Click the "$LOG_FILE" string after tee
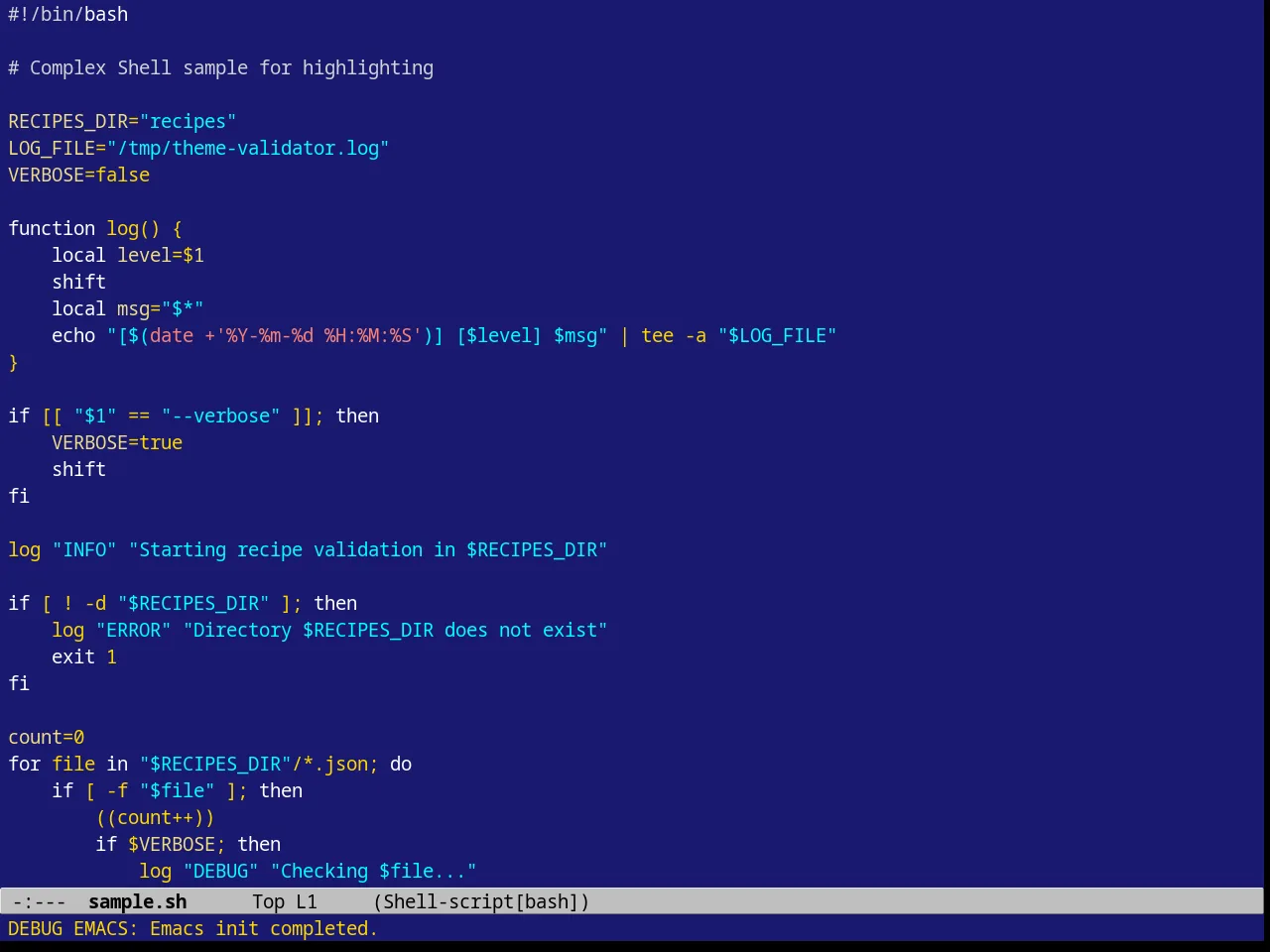 click(x=778, y=335)
